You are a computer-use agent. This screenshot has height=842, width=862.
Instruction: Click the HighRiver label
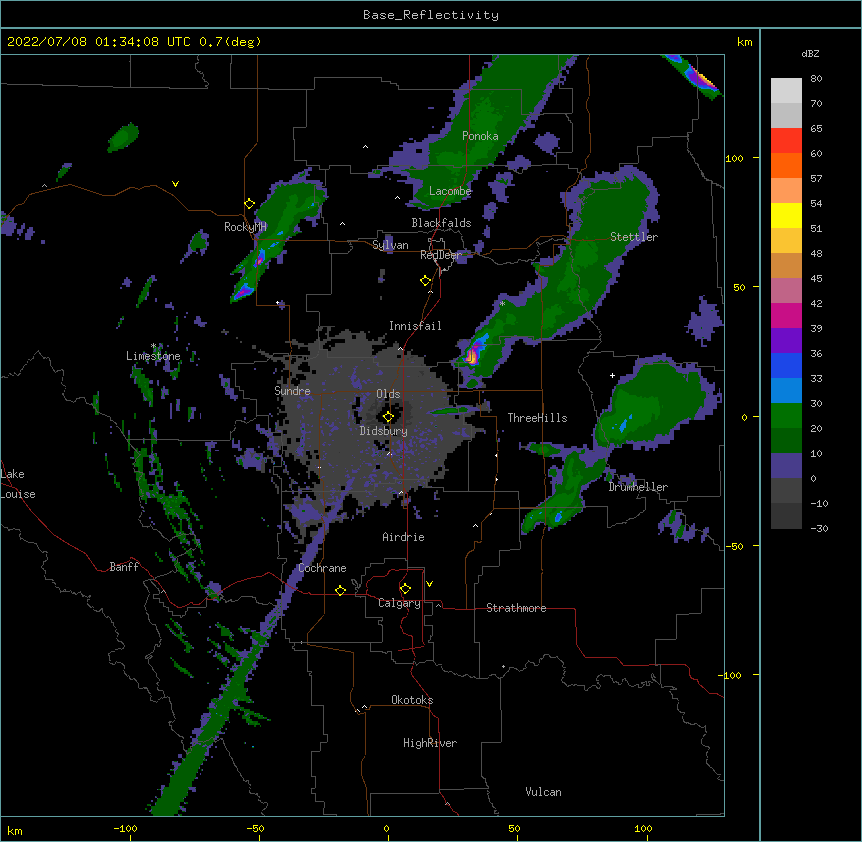[x=430, y=743]
